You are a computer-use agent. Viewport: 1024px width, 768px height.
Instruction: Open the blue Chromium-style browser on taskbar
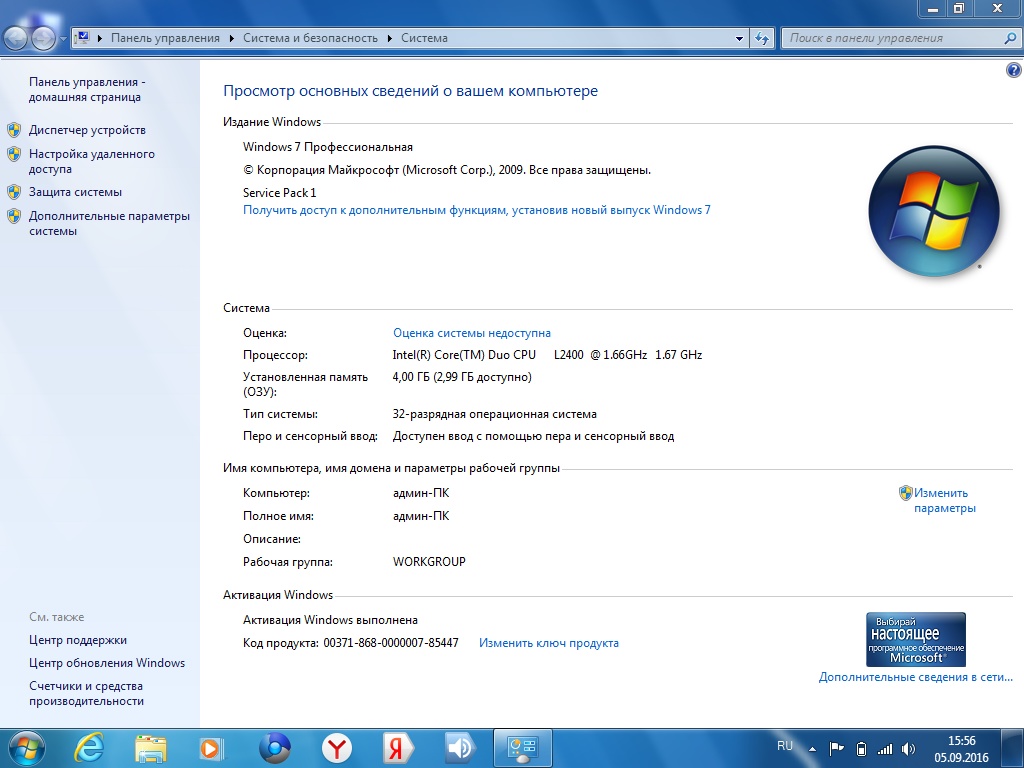[x=274, y=748]
